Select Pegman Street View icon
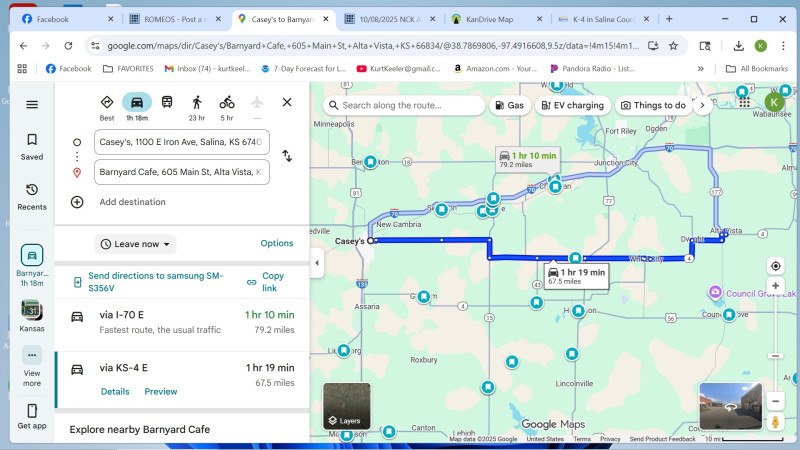 pos(776,422)
